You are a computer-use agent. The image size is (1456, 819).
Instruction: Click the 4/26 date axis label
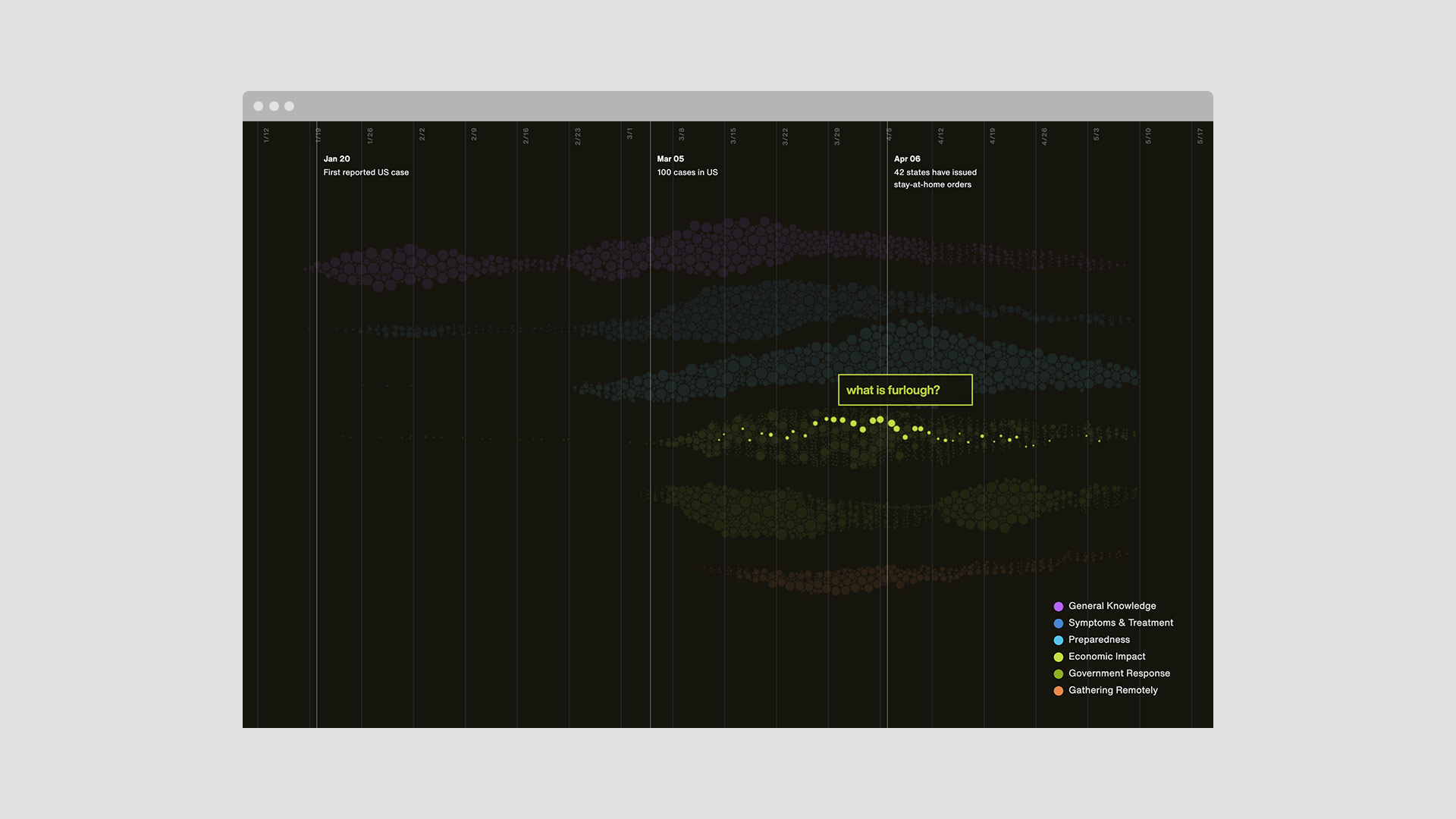pyautogui.click(x=1044, y=136)
